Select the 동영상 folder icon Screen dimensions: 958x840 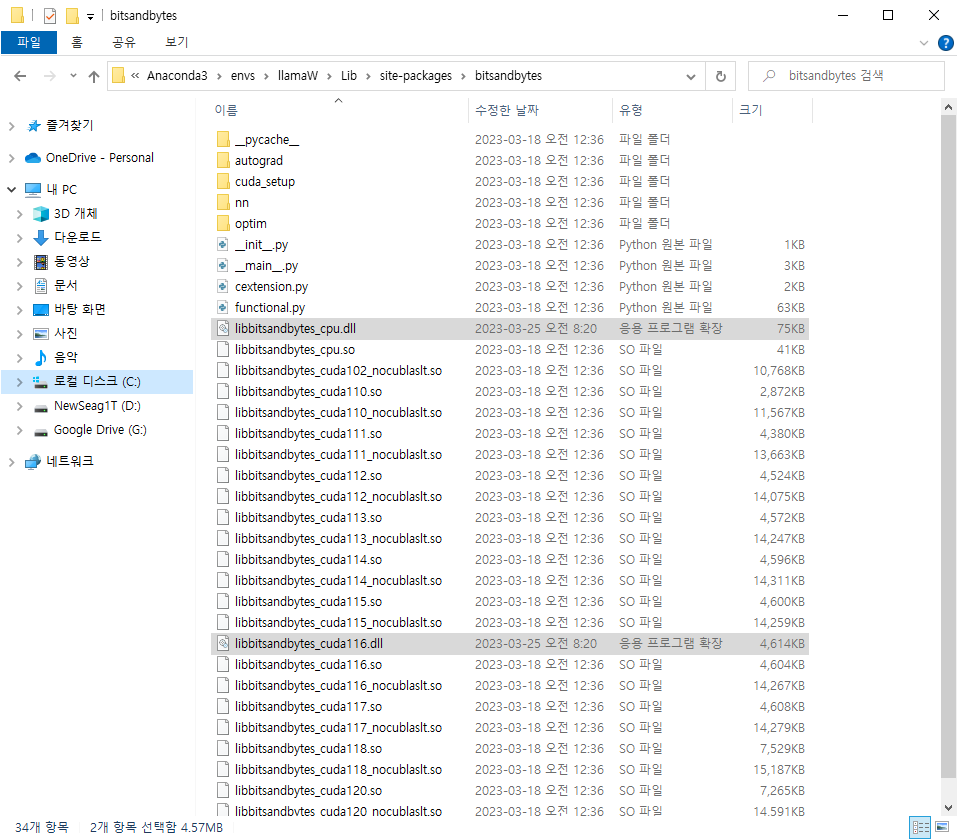click(x=41, y=262)
